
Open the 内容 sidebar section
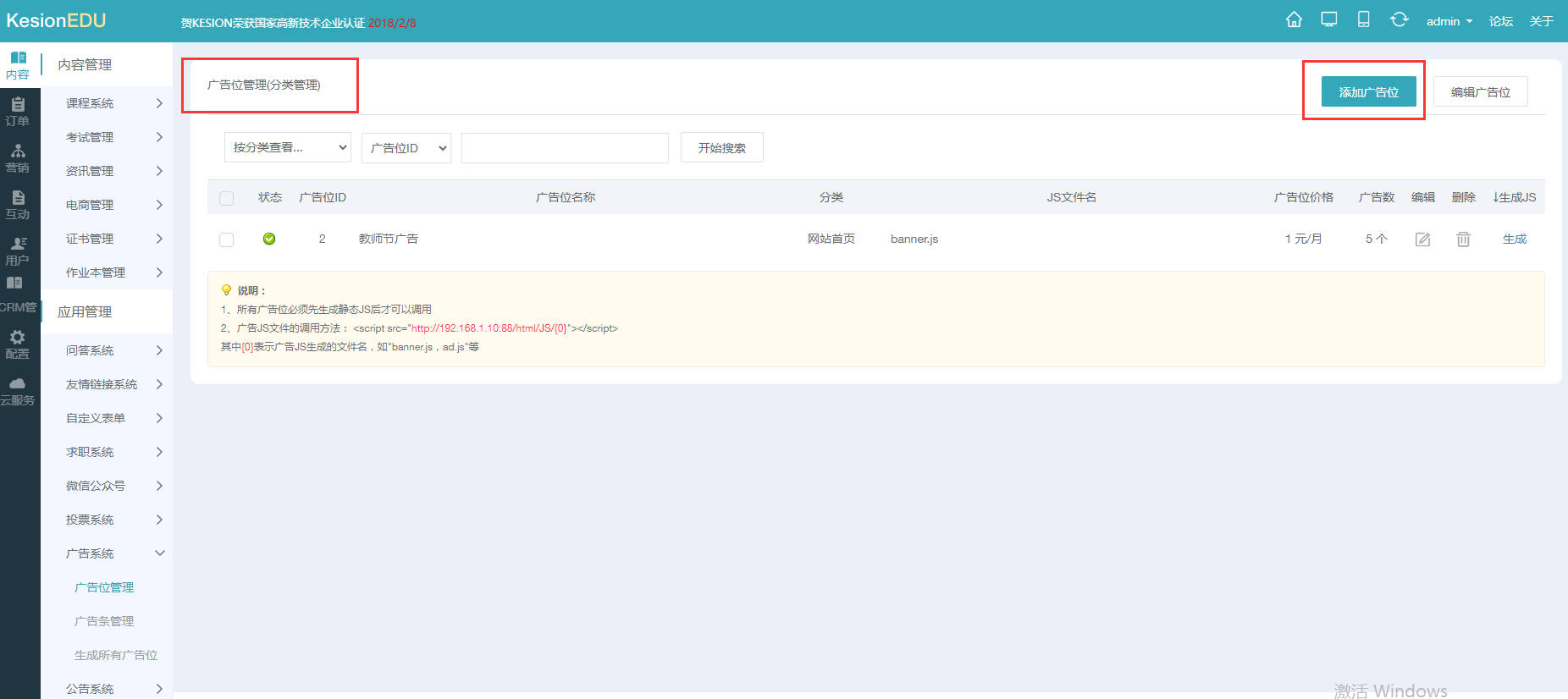click(18, 65)
